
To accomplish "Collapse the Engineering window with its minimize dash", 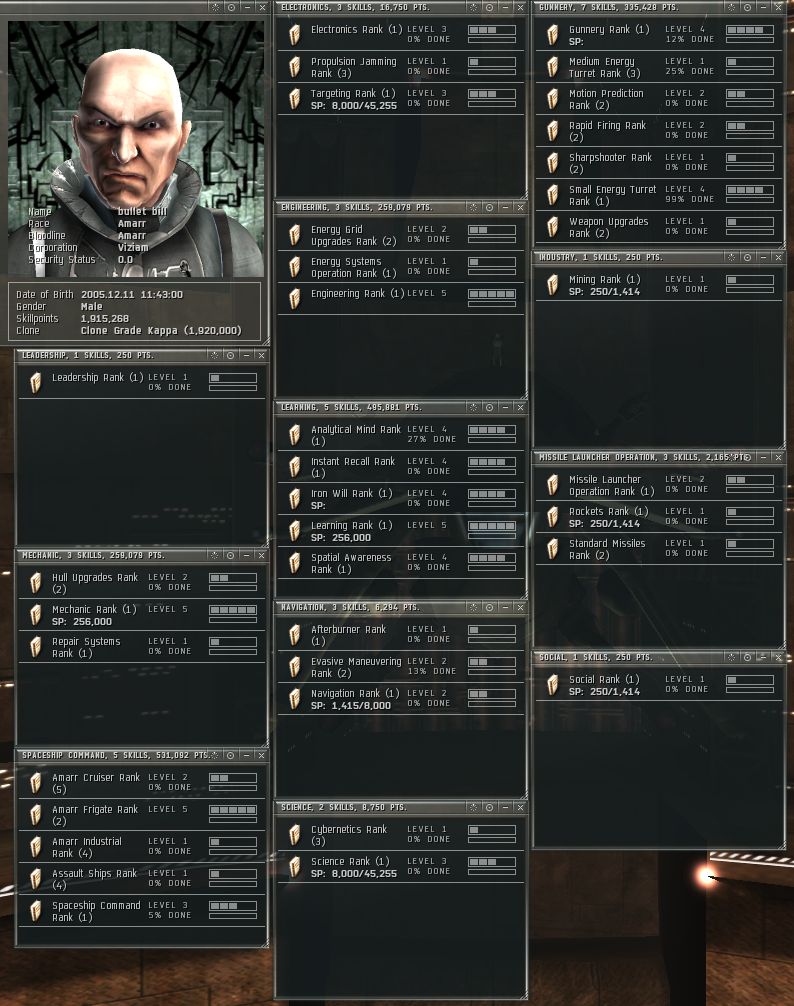I will pyautogui.click(x=505, y=207).
